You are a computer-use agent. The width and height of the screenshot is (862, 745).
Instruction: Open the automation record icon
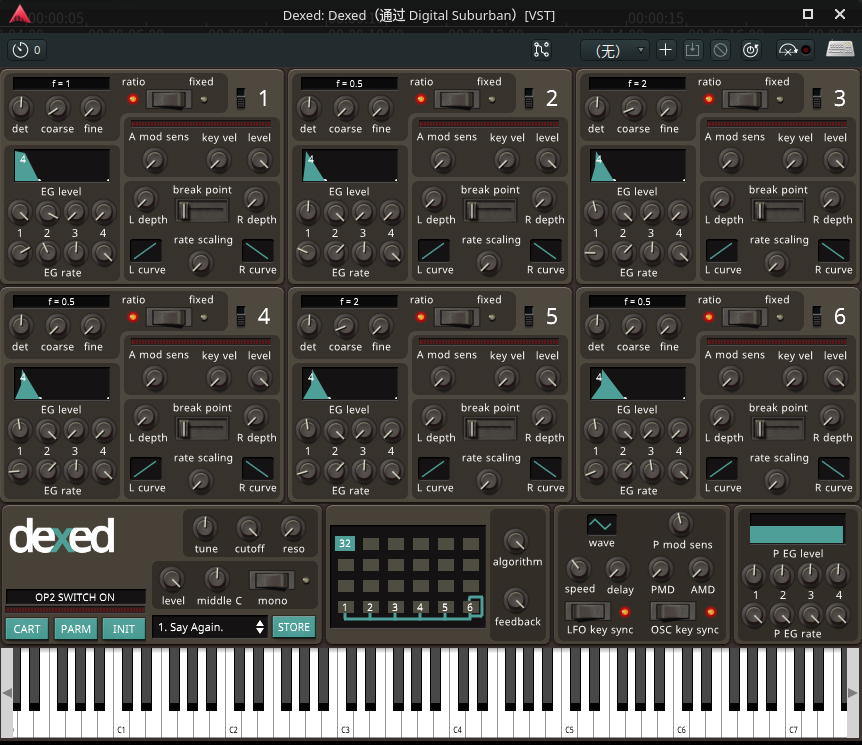(x=794, y=50)
